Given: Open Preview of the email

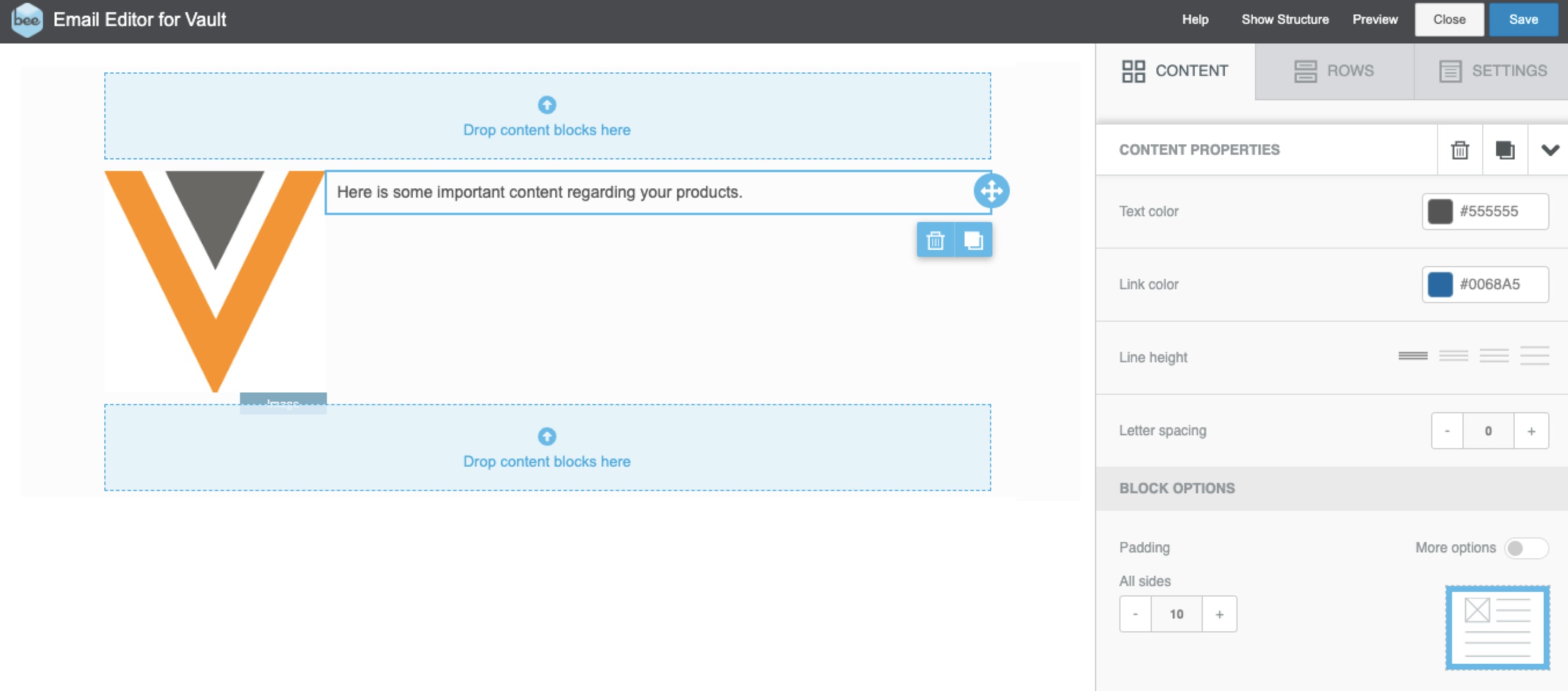Looking at the screenshot, I should [x=1374, y=20].
